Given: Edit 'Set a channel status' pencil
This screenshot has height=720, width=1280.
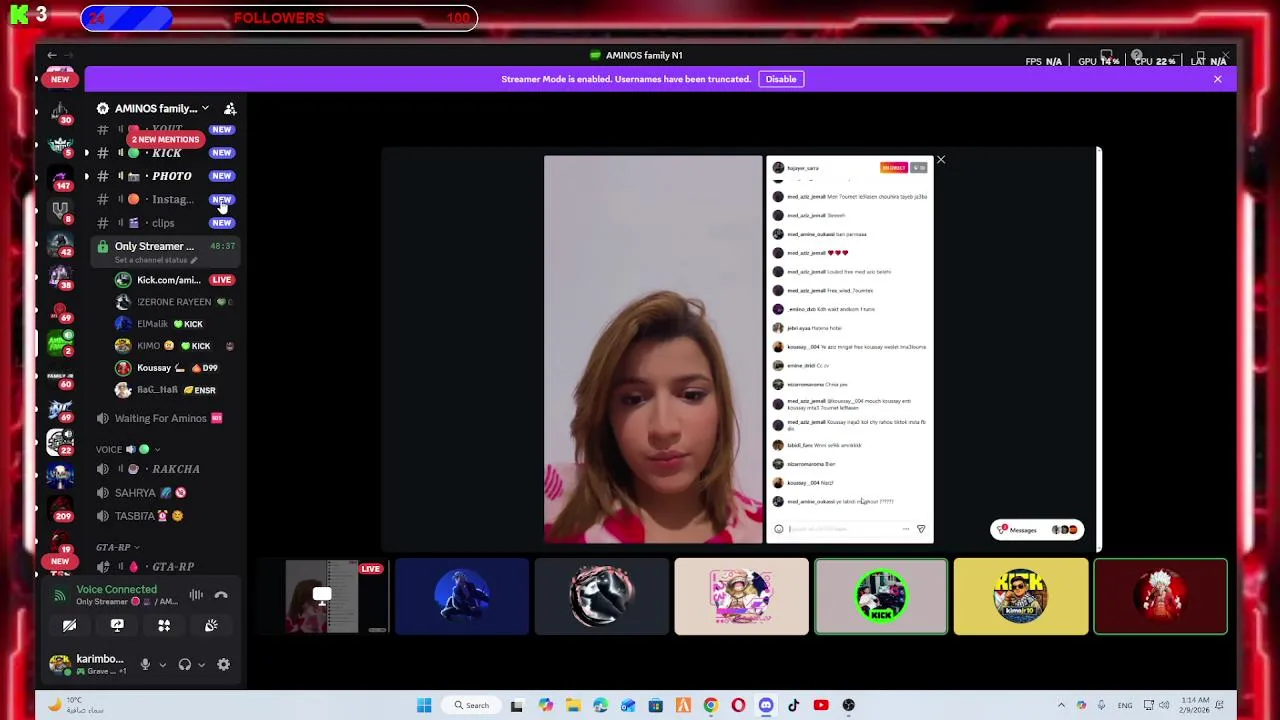Looking at the screenshot, I should [194, 260].
